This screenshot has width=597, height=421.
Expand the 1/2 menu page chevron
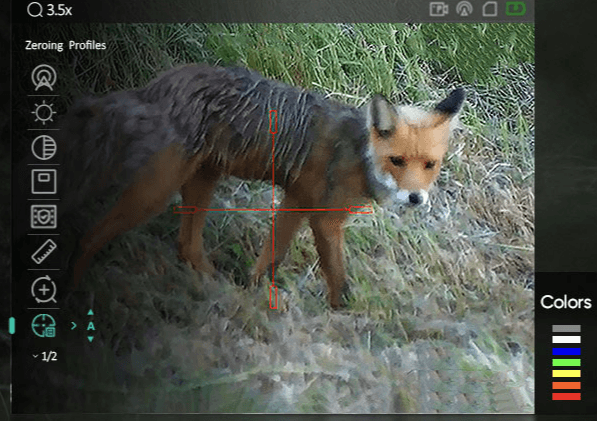pos(35,356)
